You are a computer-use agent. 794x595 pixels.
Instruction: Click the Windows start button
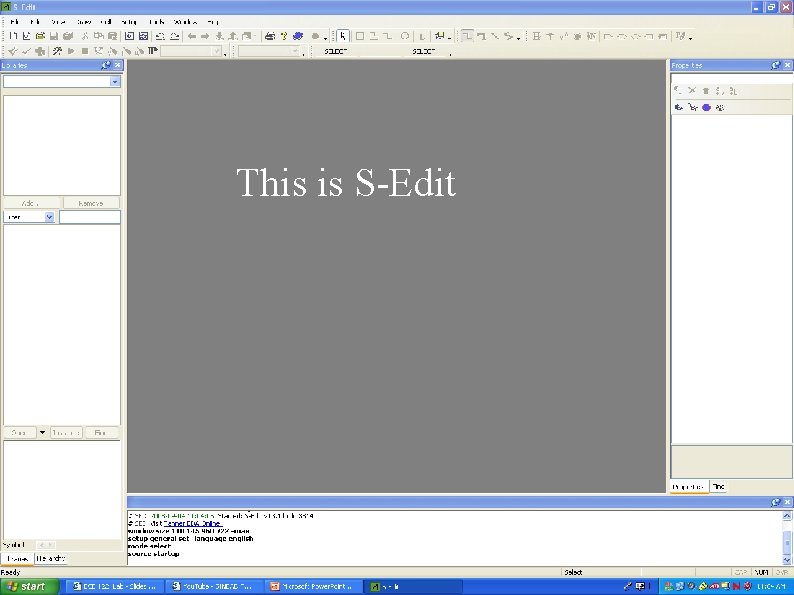click(29, 586)
